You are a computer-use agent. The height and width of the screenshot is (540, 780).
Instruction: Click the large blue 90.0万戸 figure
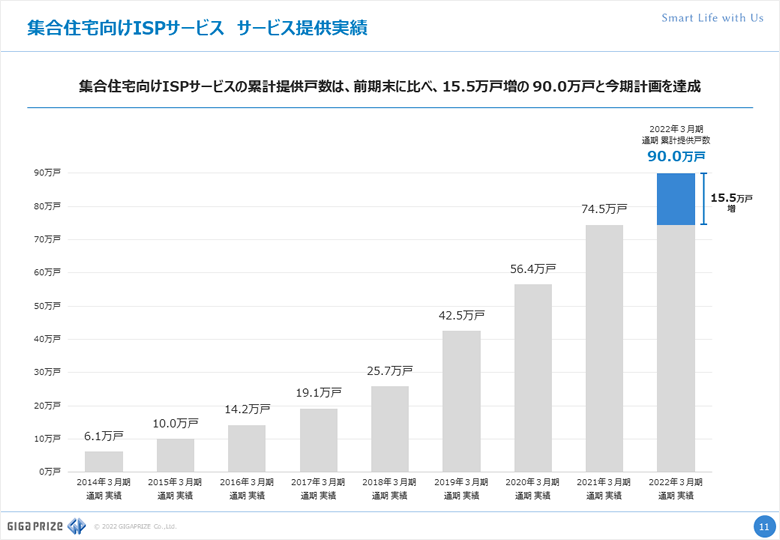point(675,157)
